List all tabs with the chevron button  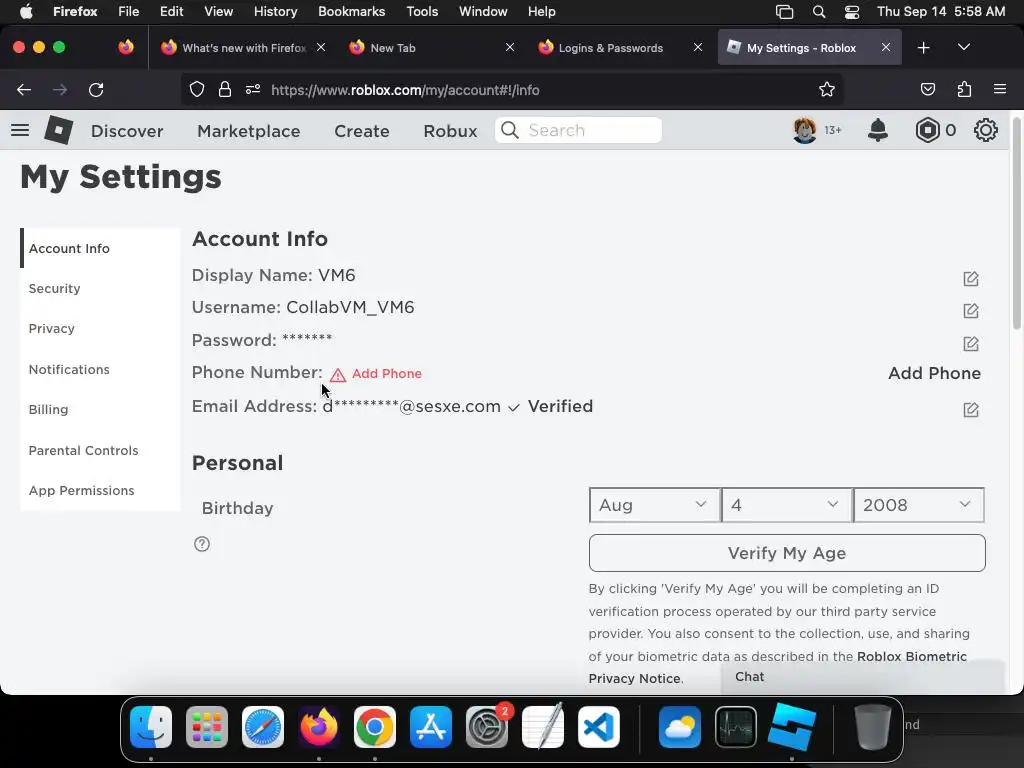pyautogui.click(x=964, y=47)
